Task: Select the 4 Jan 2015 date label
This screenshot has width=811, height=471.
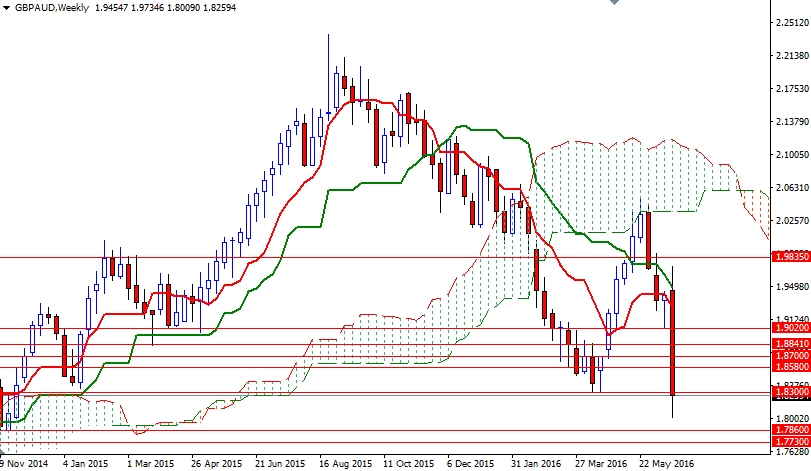Action: click(x=84, y=464)
